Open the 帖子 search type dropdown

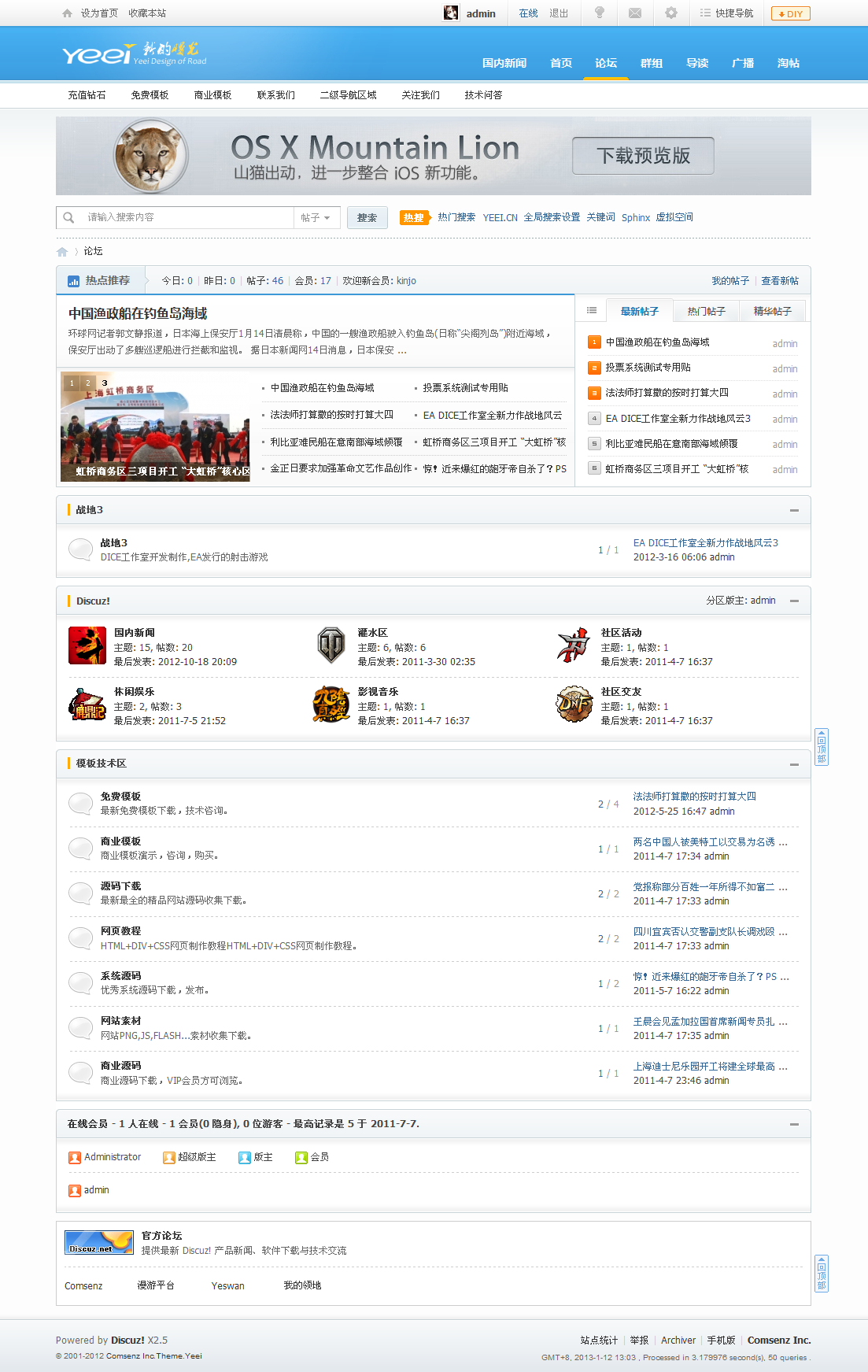(x=316, y=218)
